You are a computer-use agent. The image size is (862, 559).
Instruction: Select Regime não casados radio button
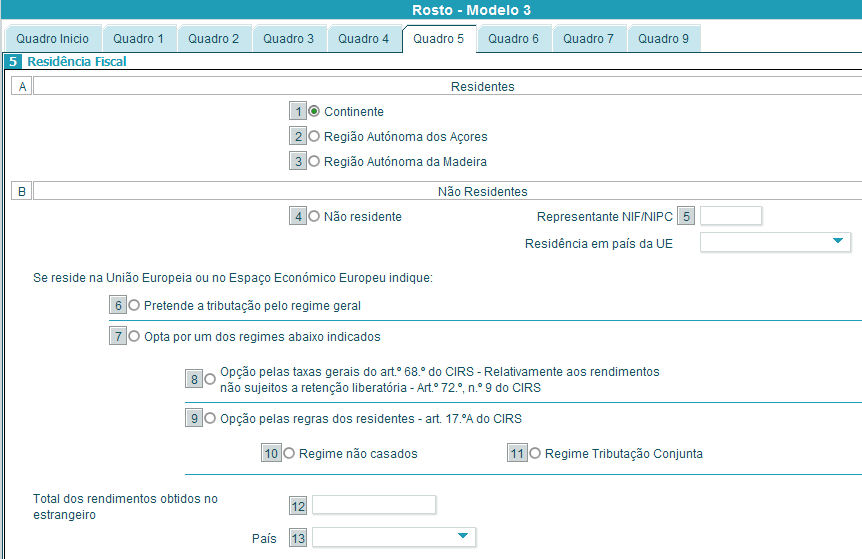pos(289,453)
